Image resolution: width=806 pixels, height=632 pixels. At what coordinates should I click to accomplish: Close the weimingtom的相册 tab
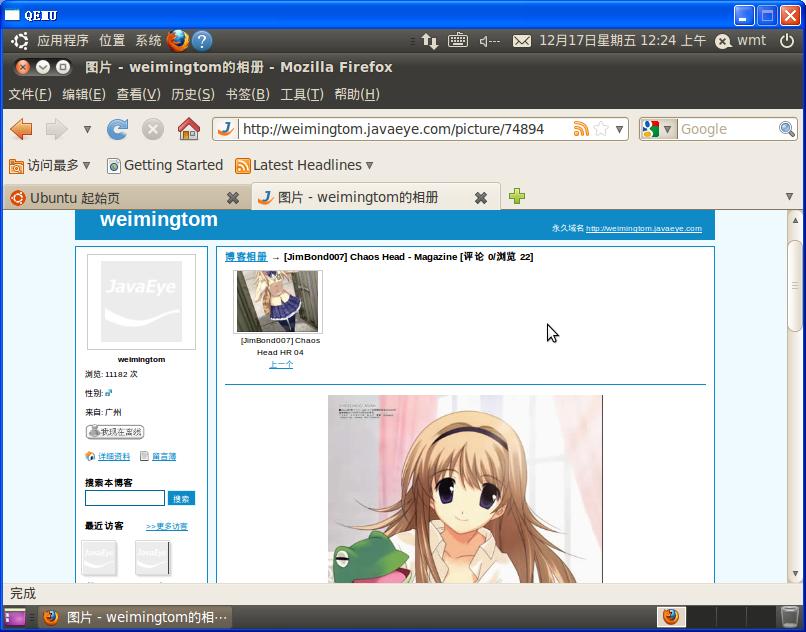click(x=481, y=197)
